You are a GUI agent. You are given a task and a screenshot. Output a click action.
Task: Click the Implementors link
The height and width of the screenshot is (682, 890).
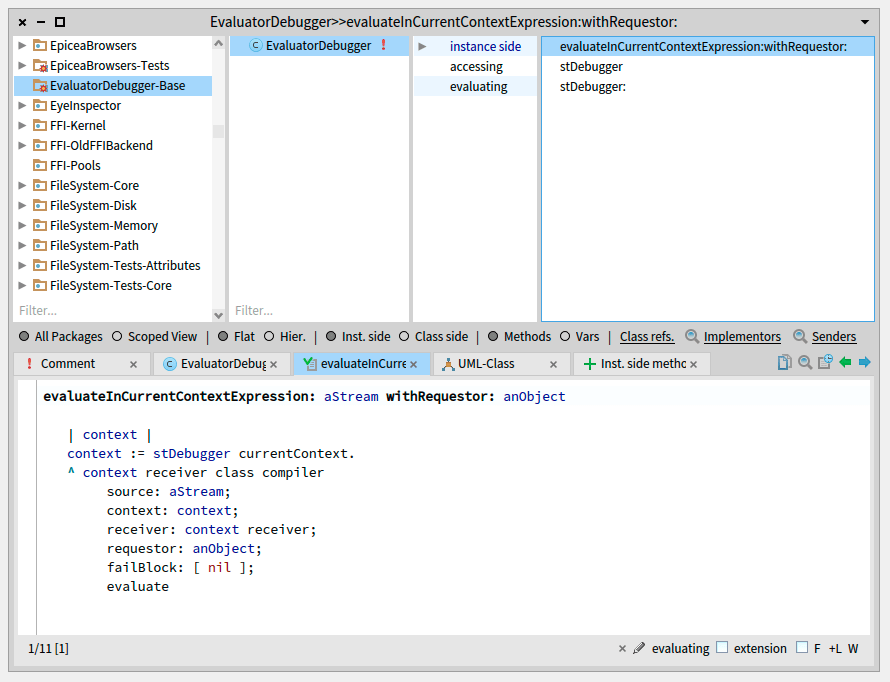(741, 337)
